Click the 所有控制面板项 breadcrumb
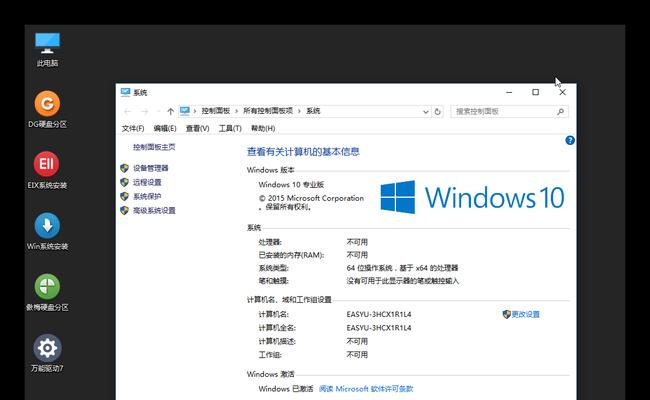The width and height of the screenshot is (650, 400). coord(268,111)
